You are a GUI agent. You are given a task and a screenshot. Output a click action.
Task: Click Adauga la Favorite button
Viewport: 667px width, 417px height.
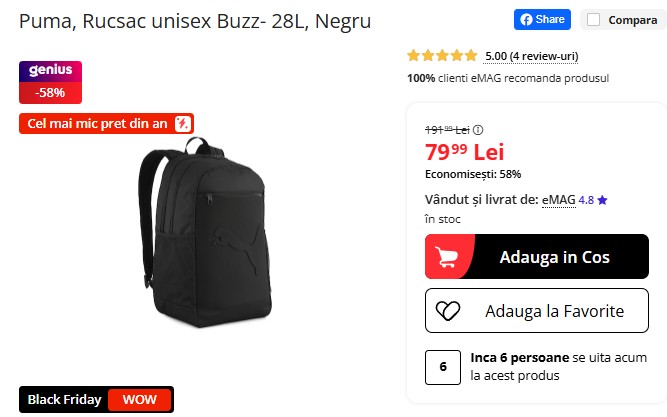[x=537, y=311]
